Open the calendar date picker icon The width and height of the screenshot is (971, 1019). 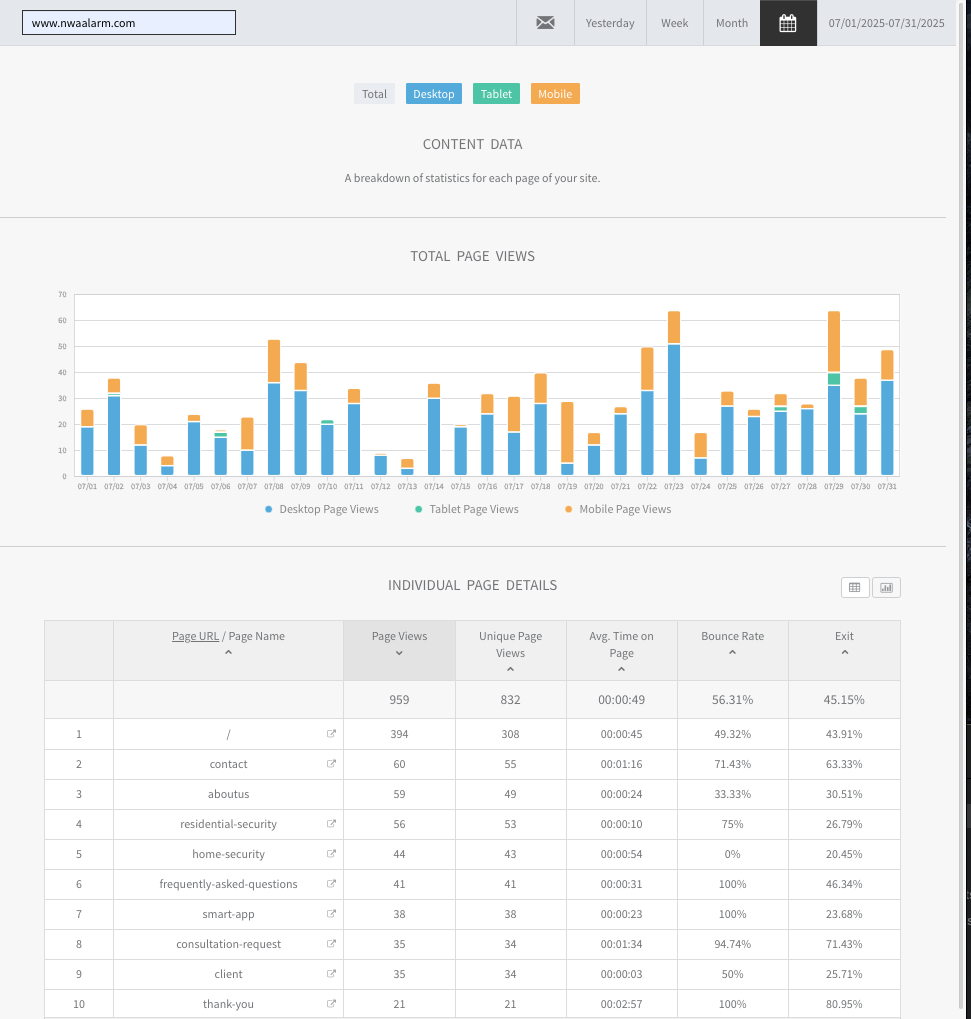coord(788,23)
